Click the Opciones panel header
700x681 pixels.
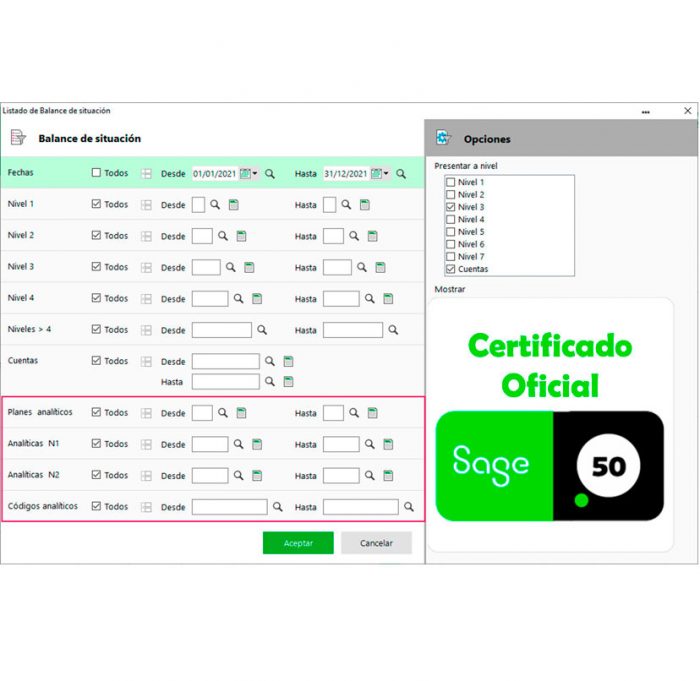click(x=561, y=138)
